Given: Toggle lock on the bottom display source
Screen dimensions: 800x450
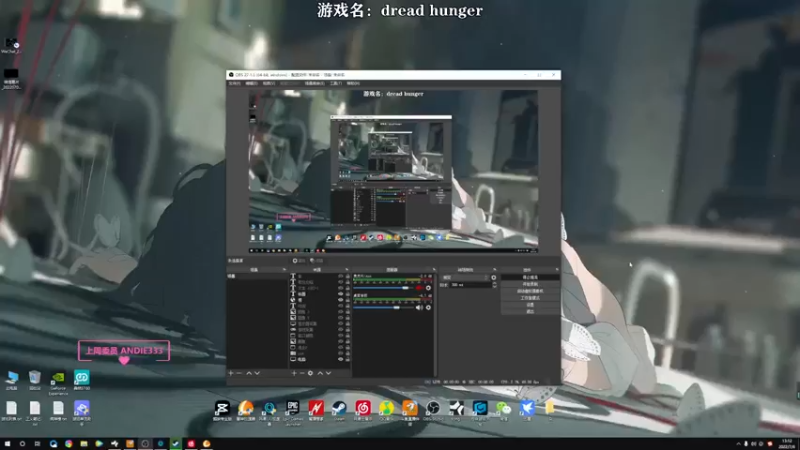Looking at the screenshot, I should 348,359.
